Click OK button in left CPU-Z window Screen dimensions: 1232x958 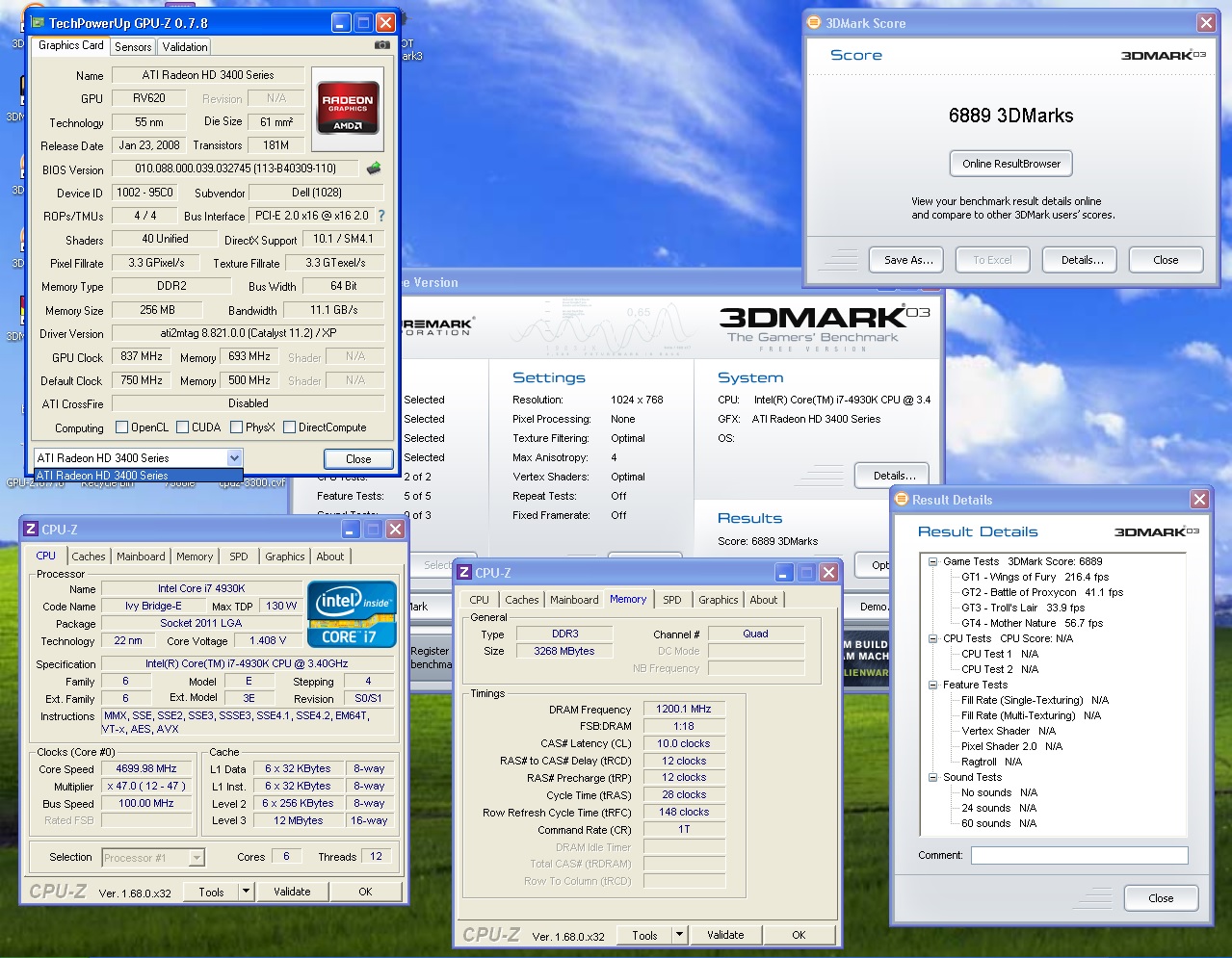tap(365, 892)
